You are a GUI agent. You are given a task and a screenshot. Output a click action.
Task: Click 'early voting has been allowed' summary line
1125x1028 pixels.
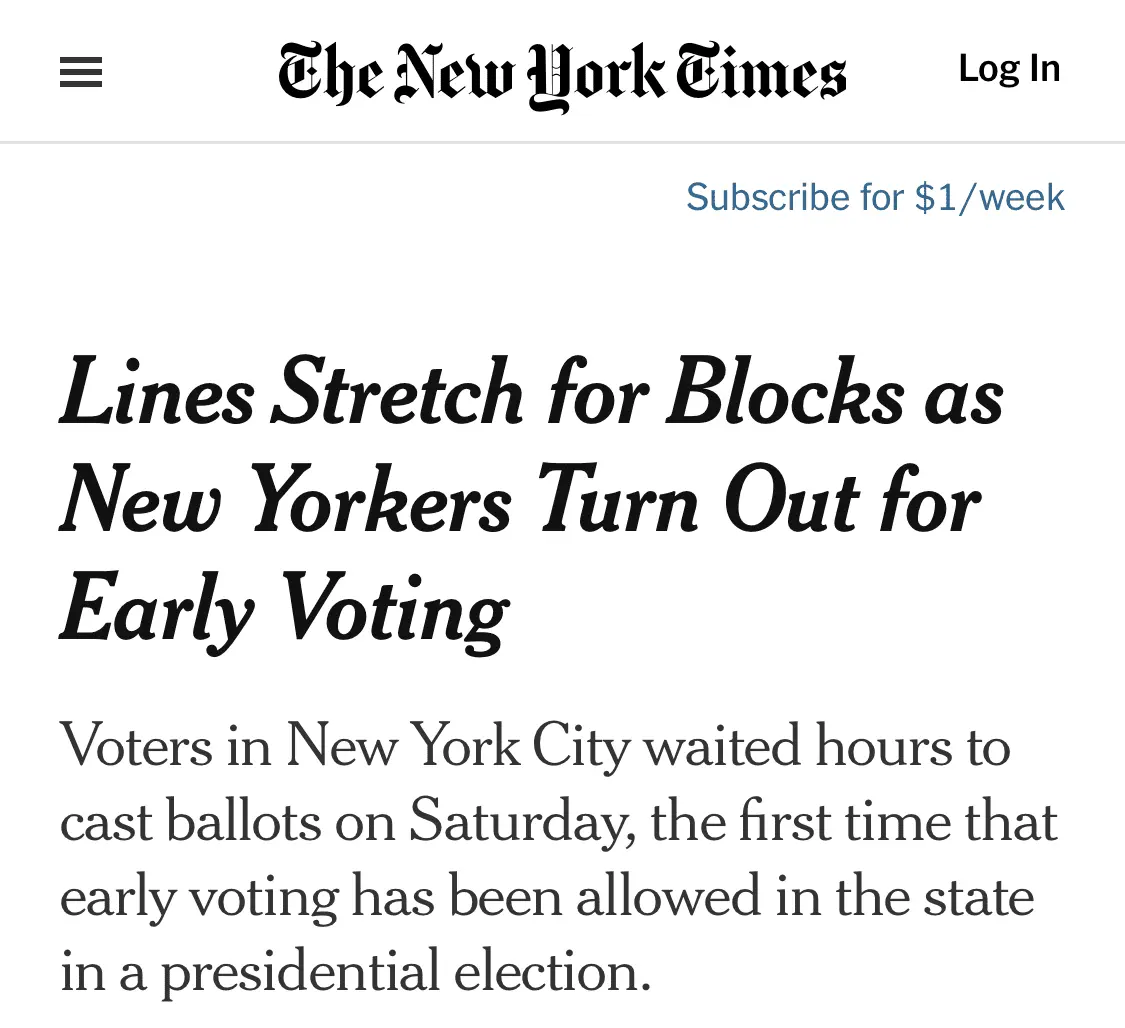coord(400,896)
